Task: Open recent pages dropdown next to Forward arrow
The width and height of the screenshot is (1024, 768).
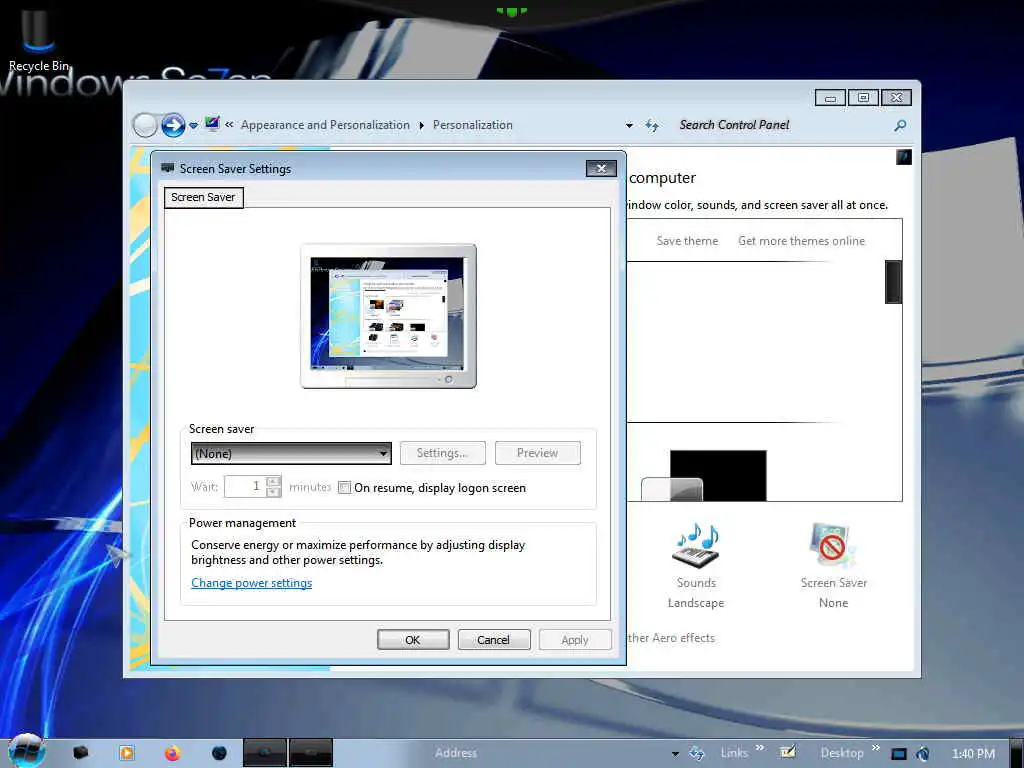Action: (x=194, y=125)
